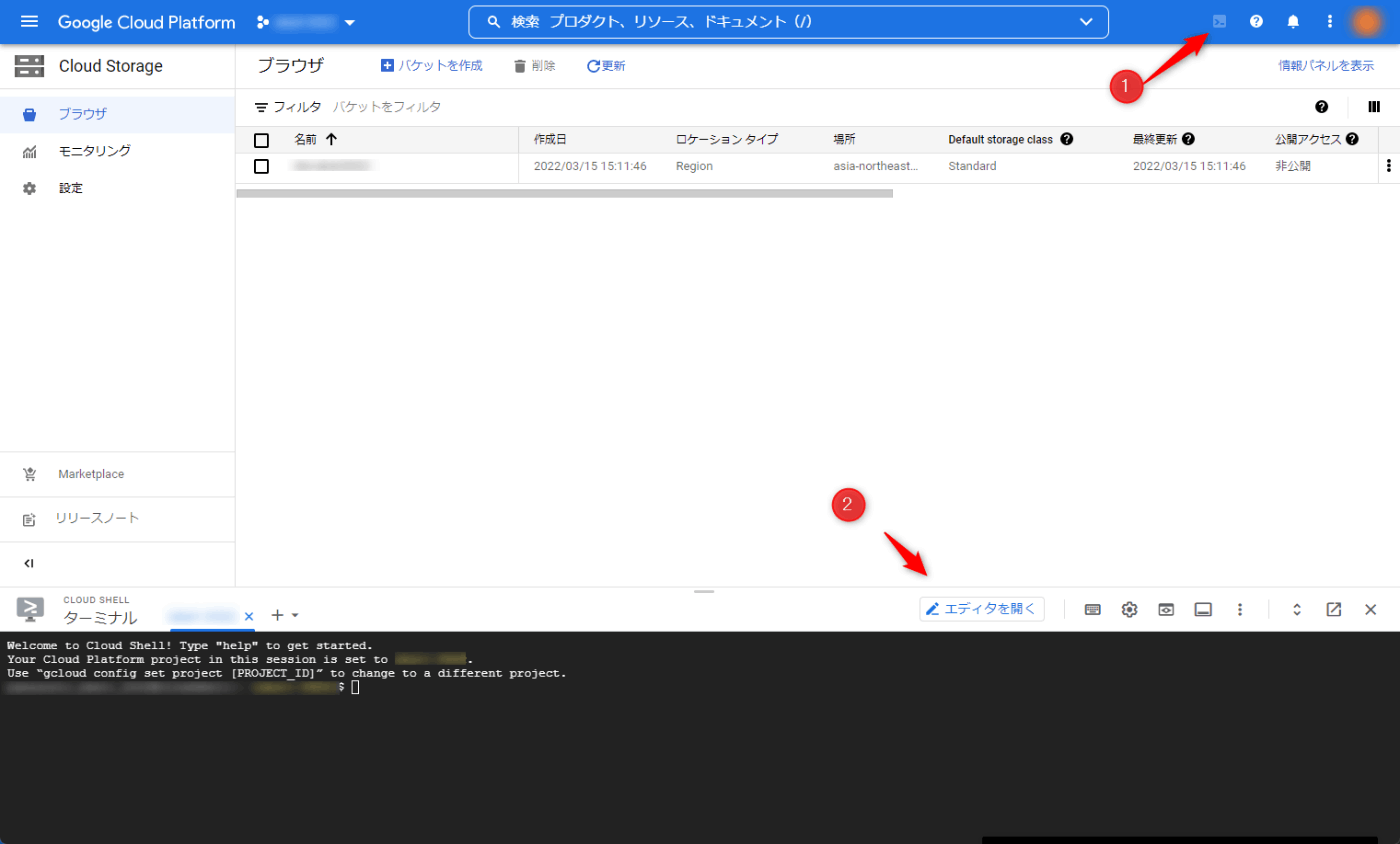This screenshot has height=844, width=1400.
Task: Open Cloud Shell in new window
Action: (x=1334, y=609)
